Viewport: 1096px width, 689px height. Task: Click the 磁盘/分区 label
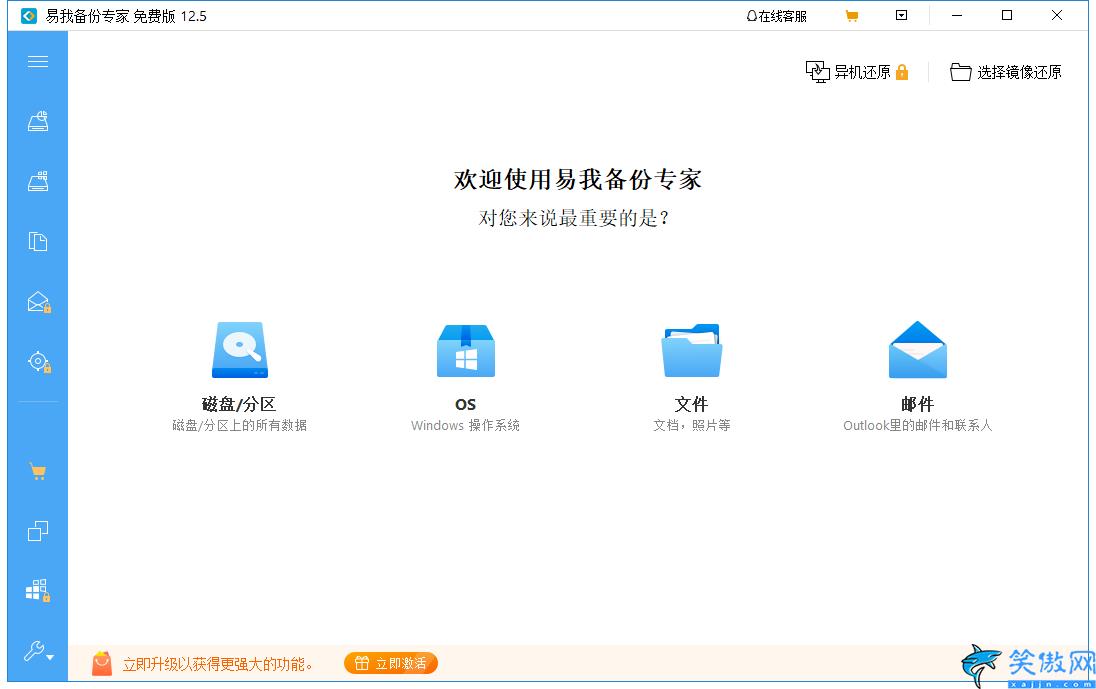click(x=239, y=404)
